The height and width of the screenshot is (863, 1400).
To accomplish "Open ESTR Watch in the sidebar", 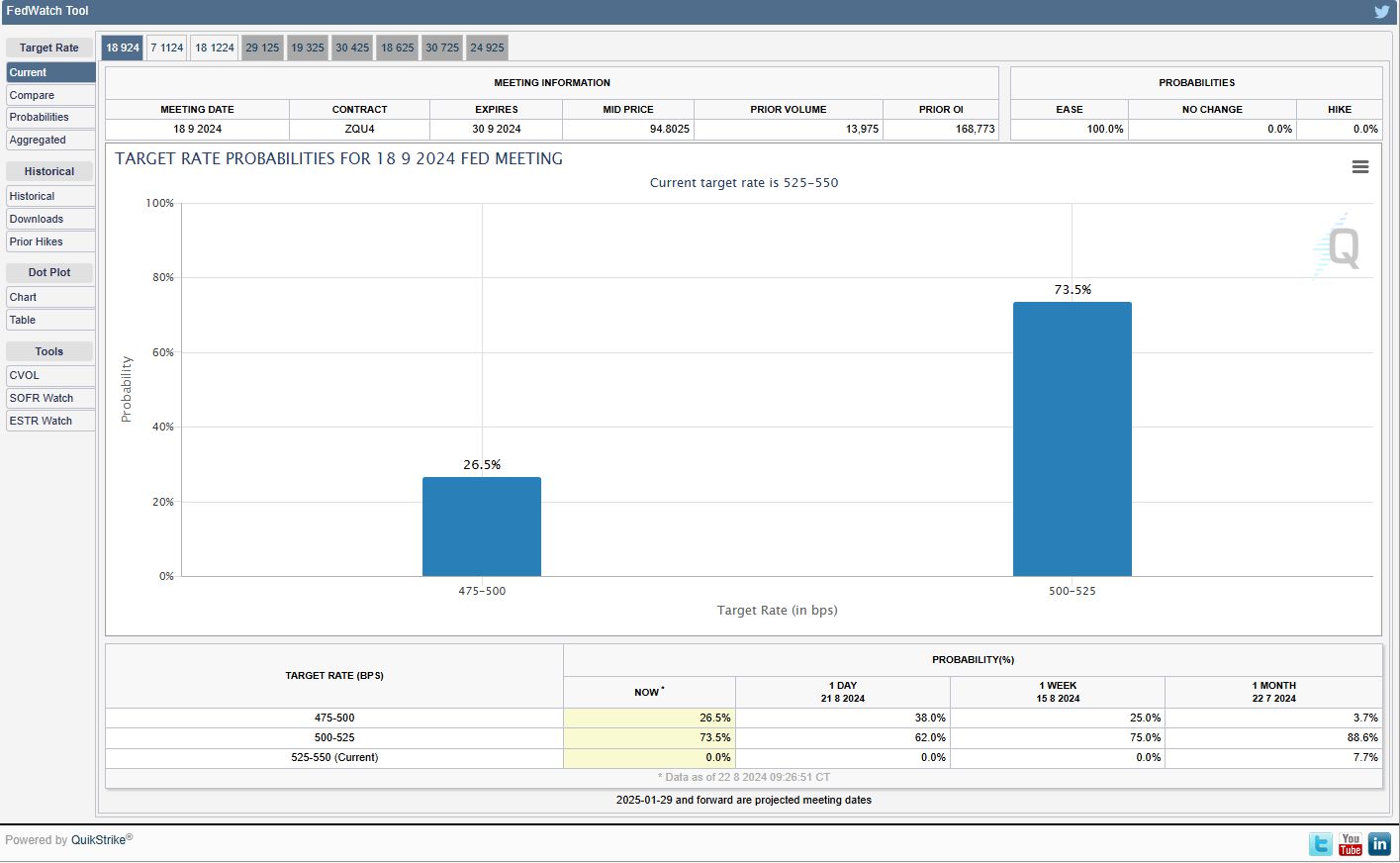I will [x=50, y=421].
